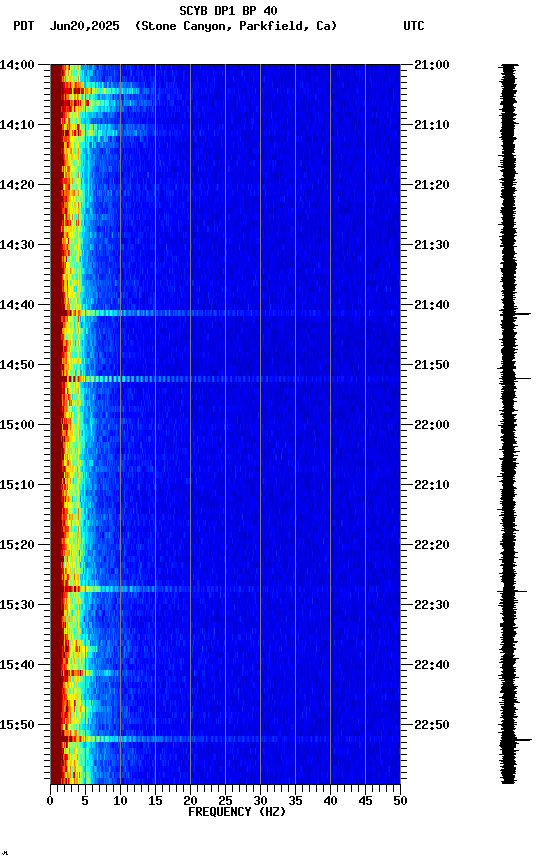This screenshot has width=552, height=864.
Task: Click the 30 Hz frequency axis label
Action: pyautogui.click(x=260, y=802)
